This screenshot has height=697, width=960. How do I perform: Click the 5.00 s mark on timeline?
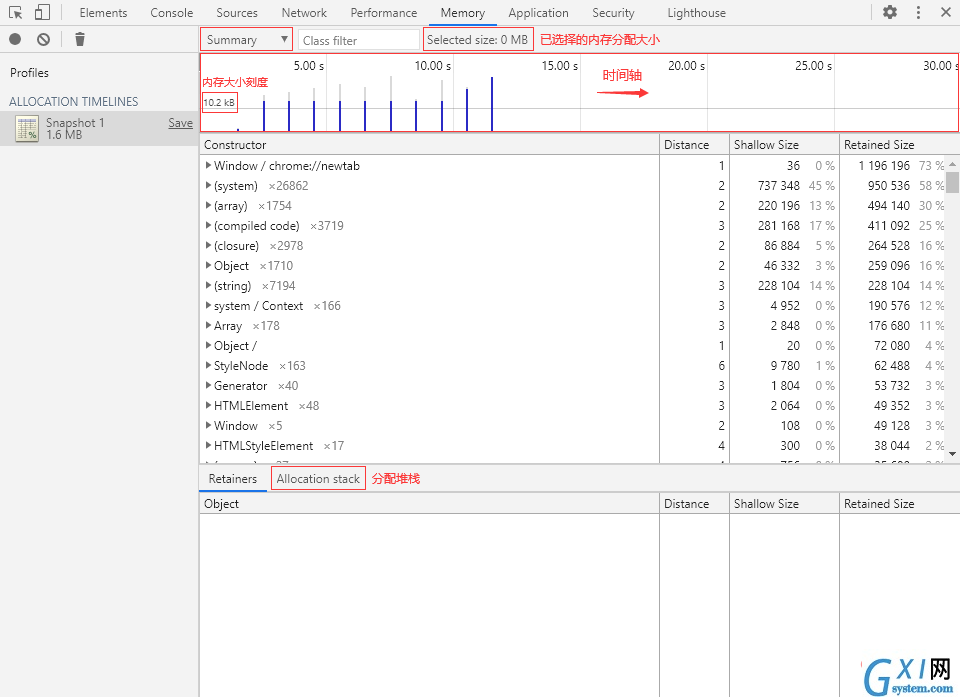tap(309, 66)
